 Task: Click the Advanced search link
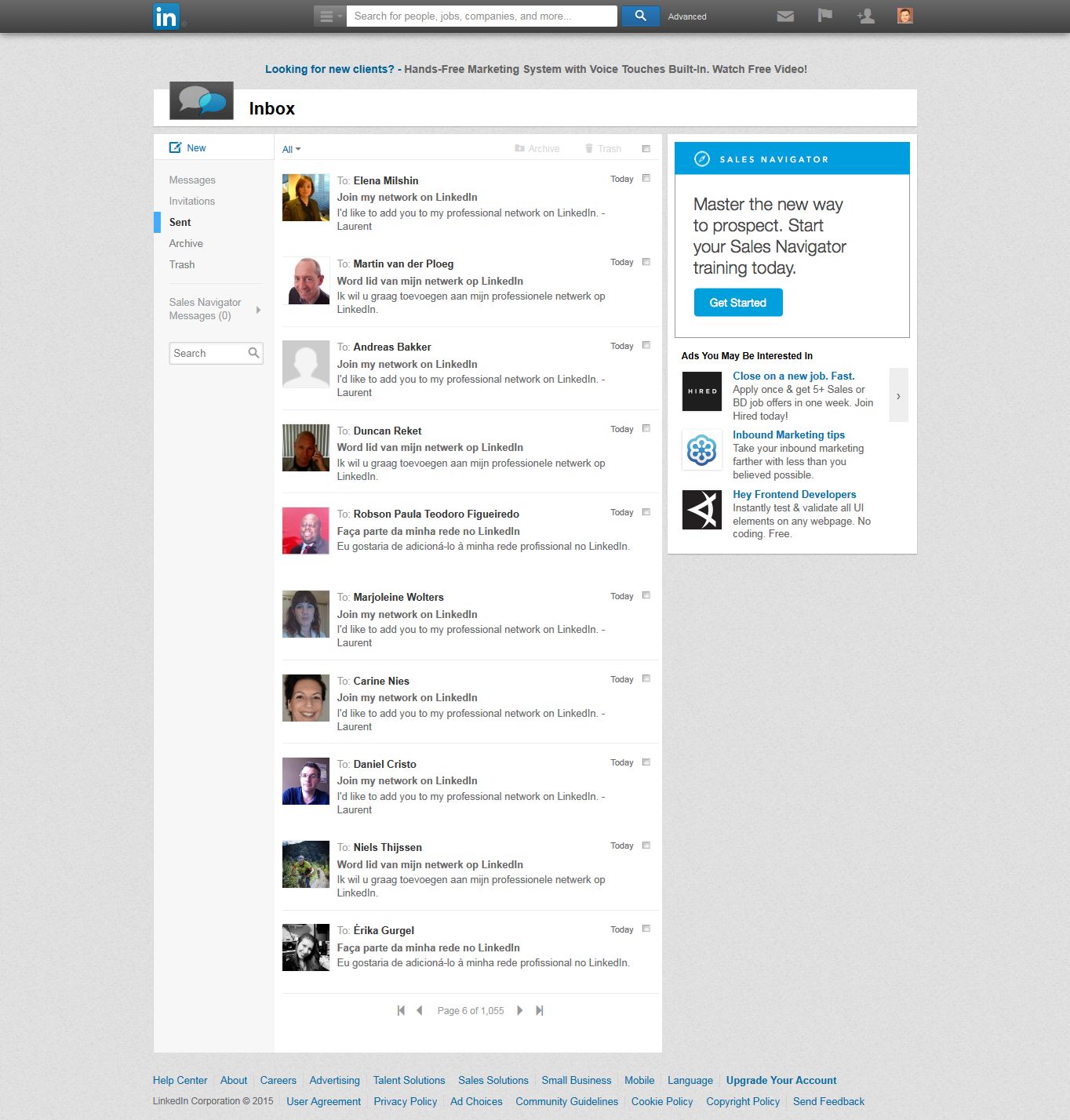pos(687,16)
